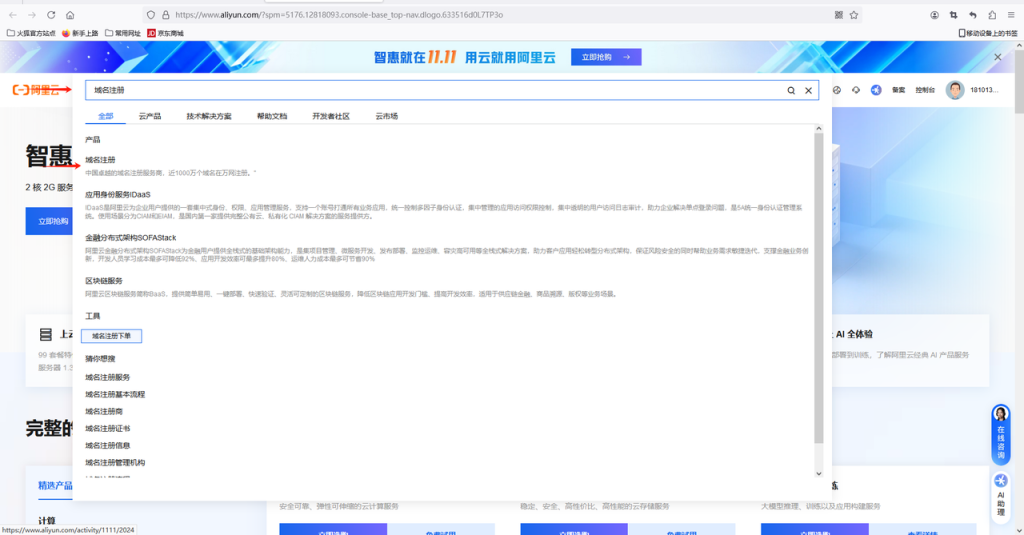This screenshot has height=535, width=1024.
Task: Open the 控制台 console link
Action: coord(925,90)
